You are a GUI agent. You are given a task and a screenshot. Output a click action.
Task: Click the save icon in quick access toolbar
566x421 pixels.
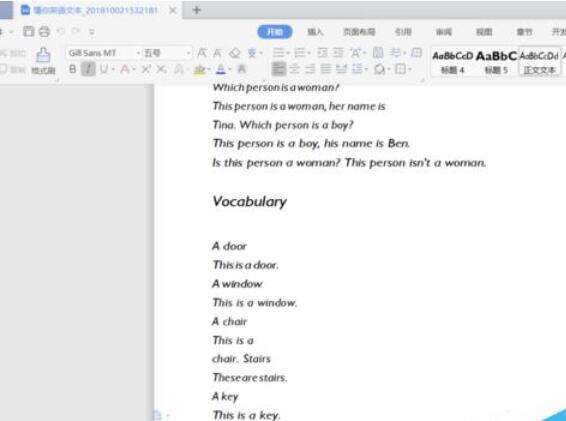coord(29,31)
